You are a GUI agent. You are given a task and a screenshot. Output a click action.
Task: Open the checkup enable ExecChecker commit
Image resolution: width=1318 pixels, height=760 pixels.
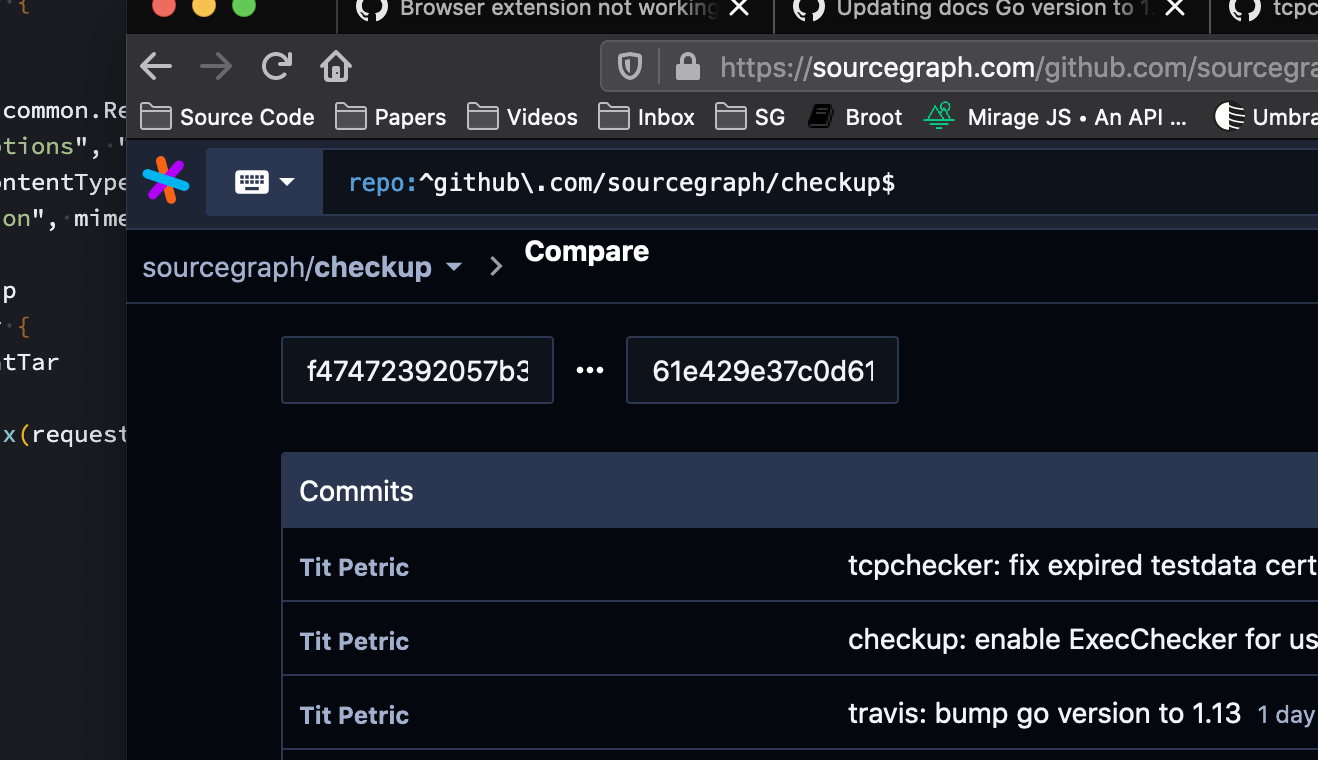(x=1082, y=639)
